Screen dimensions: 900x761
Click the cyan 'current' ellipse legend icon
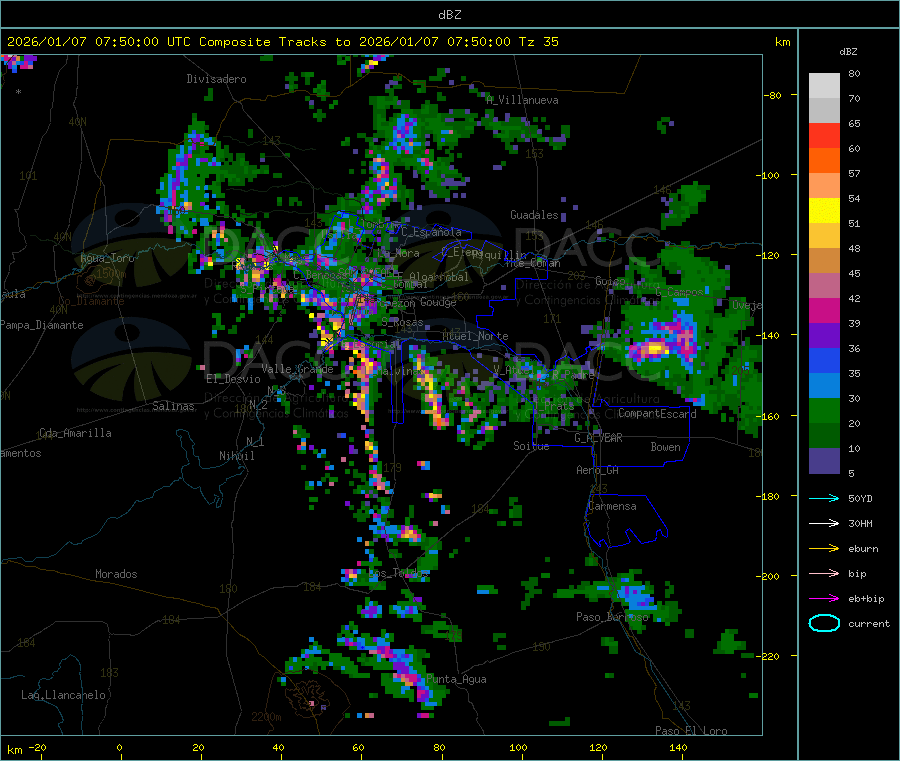pos(824,623)
